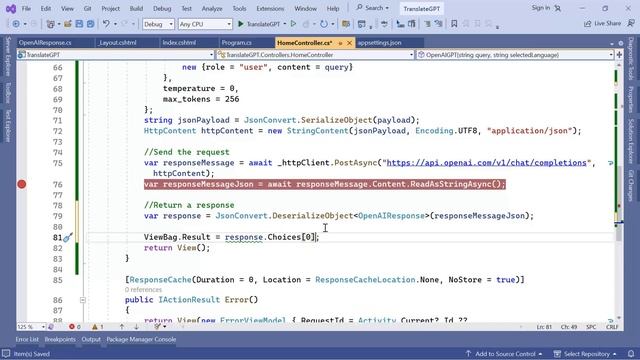Image resolution: width=640 pixels, height=360 pixels.
Task: Click the New Project toolbar icon
Action: (x=50, y=24)
